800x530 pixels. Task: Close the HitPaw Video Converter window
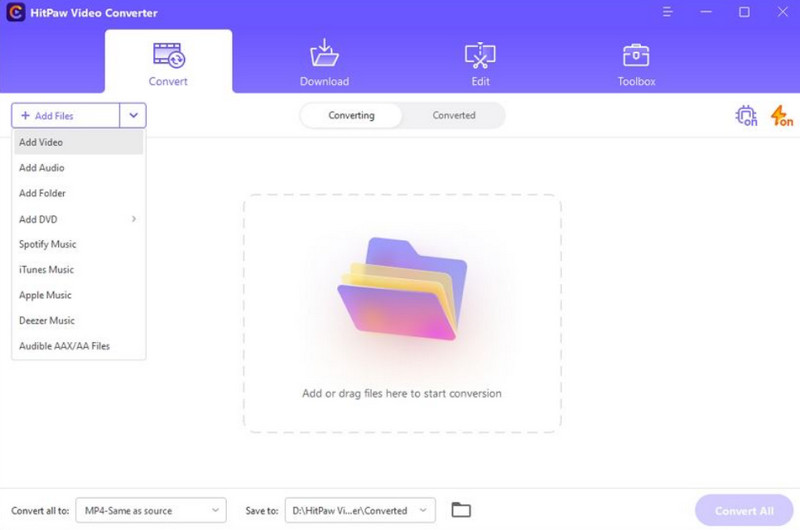[x=783, y=12]
